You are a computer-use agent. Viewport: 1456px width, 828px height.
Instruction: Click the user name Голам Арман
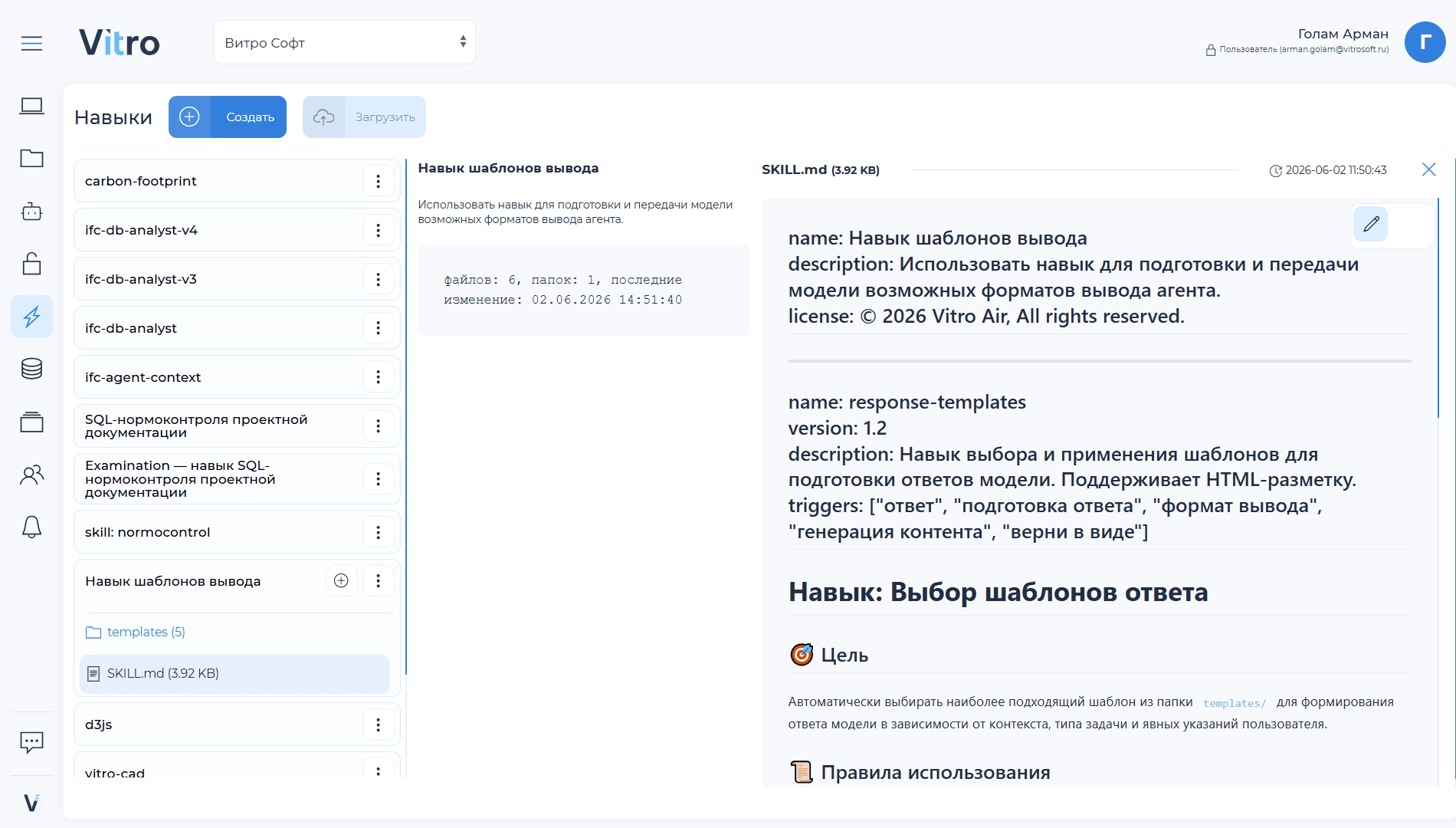pos(1343,34)
